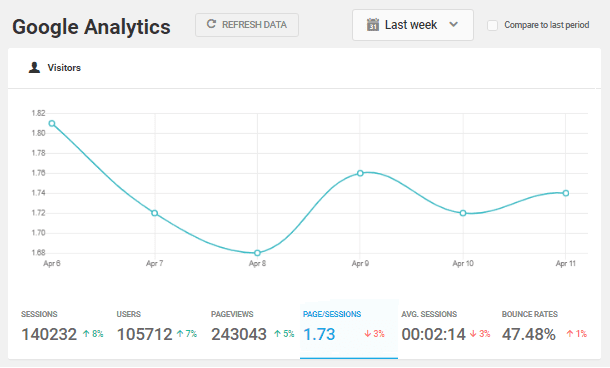610x368 pixels.
Task: Click the Apr 8 data point on chart
Action: pyautogui.click(x=257, y=253)
